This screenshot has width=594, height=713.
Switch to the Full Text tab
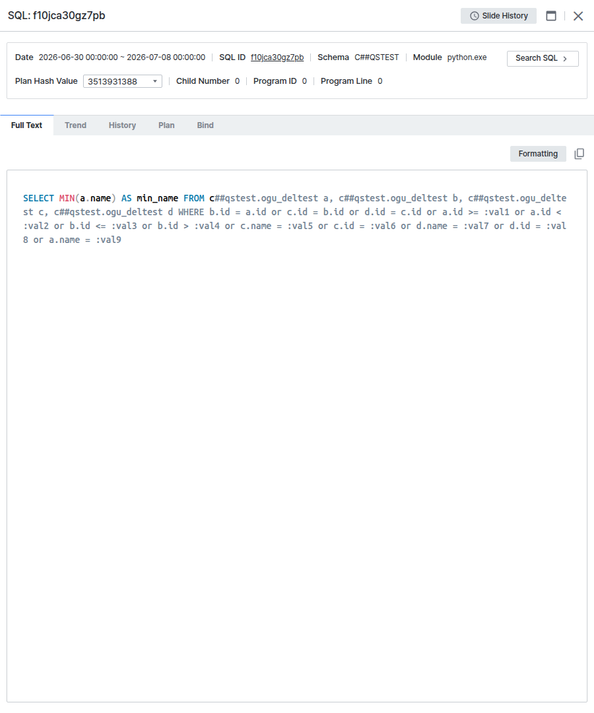(x=26, y=125)
